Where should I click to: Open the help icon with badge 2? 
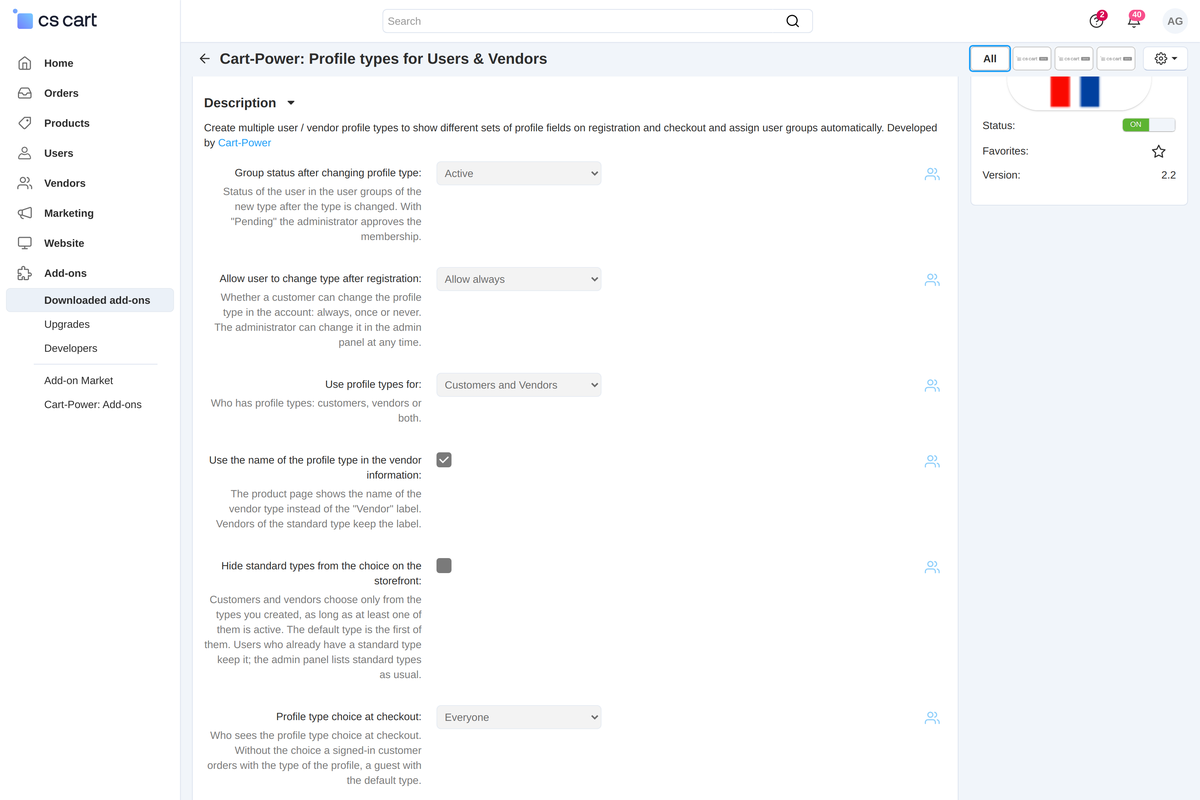click(1097, 20)
